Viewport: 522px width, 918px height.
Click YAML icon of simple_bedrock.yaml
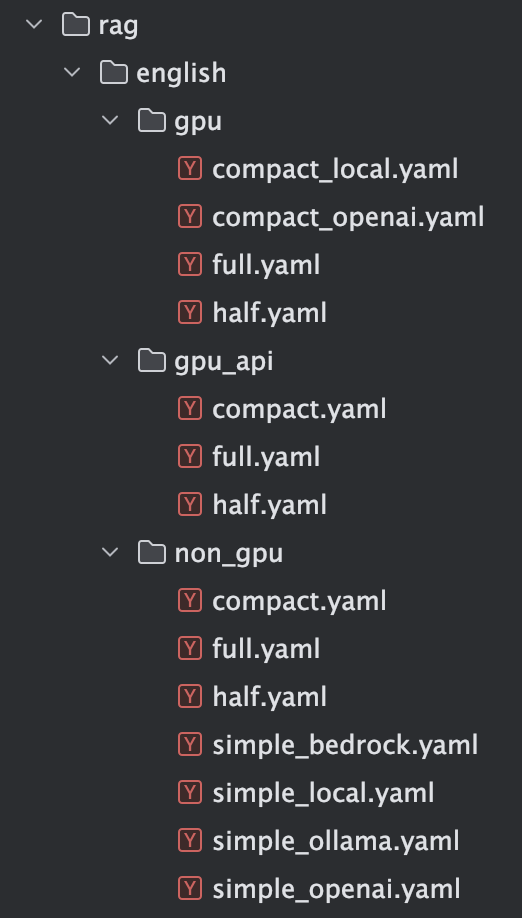coord(190,745)
